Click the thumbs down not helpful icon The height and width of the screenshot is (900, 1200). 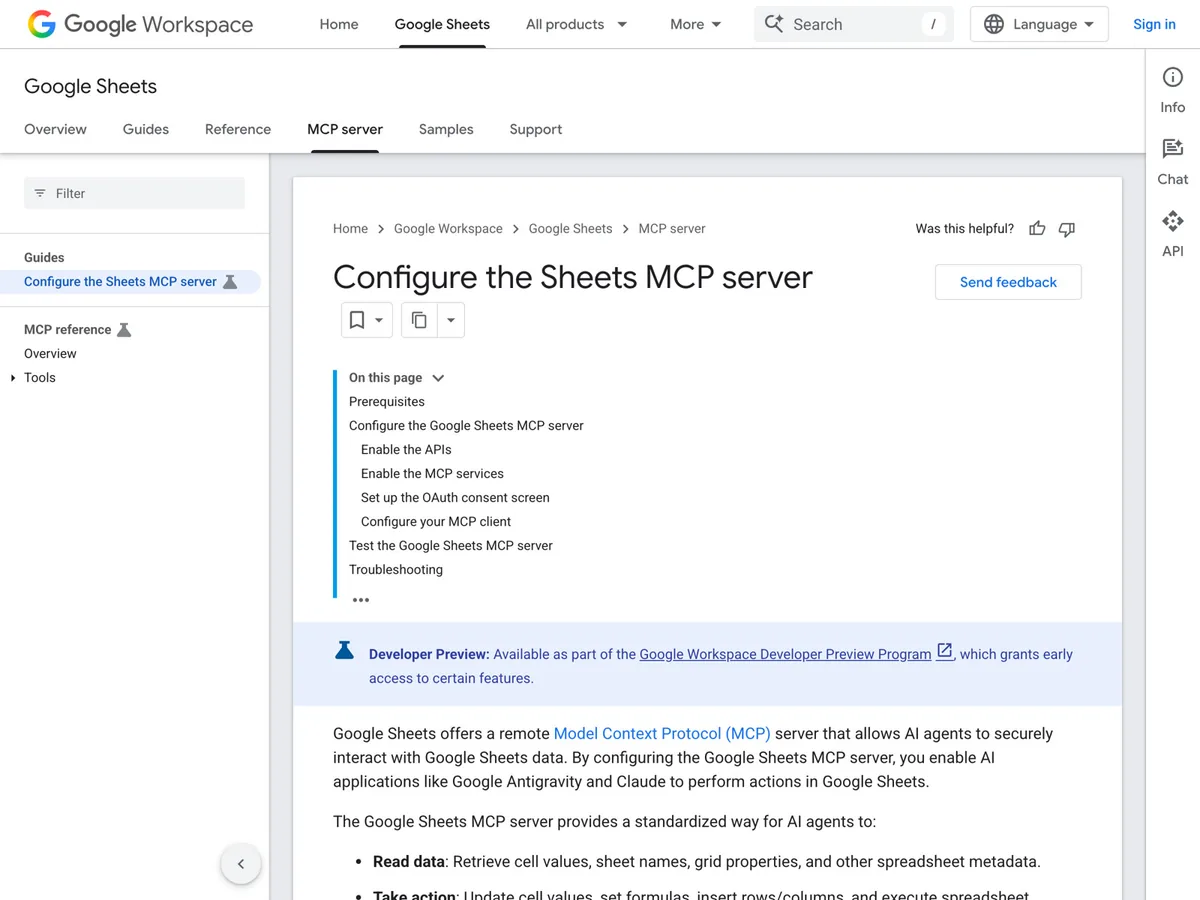click(x=1067, y=229)
